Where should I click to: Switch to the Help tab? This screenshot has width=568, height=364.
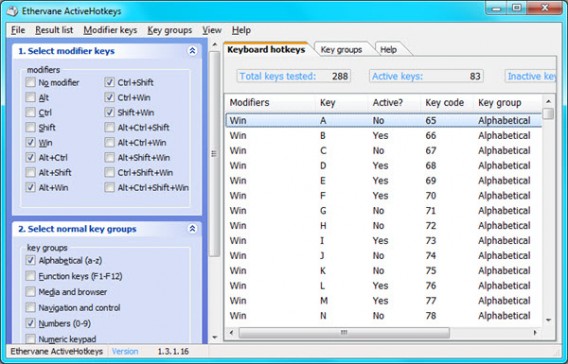[x=388, y=50]
